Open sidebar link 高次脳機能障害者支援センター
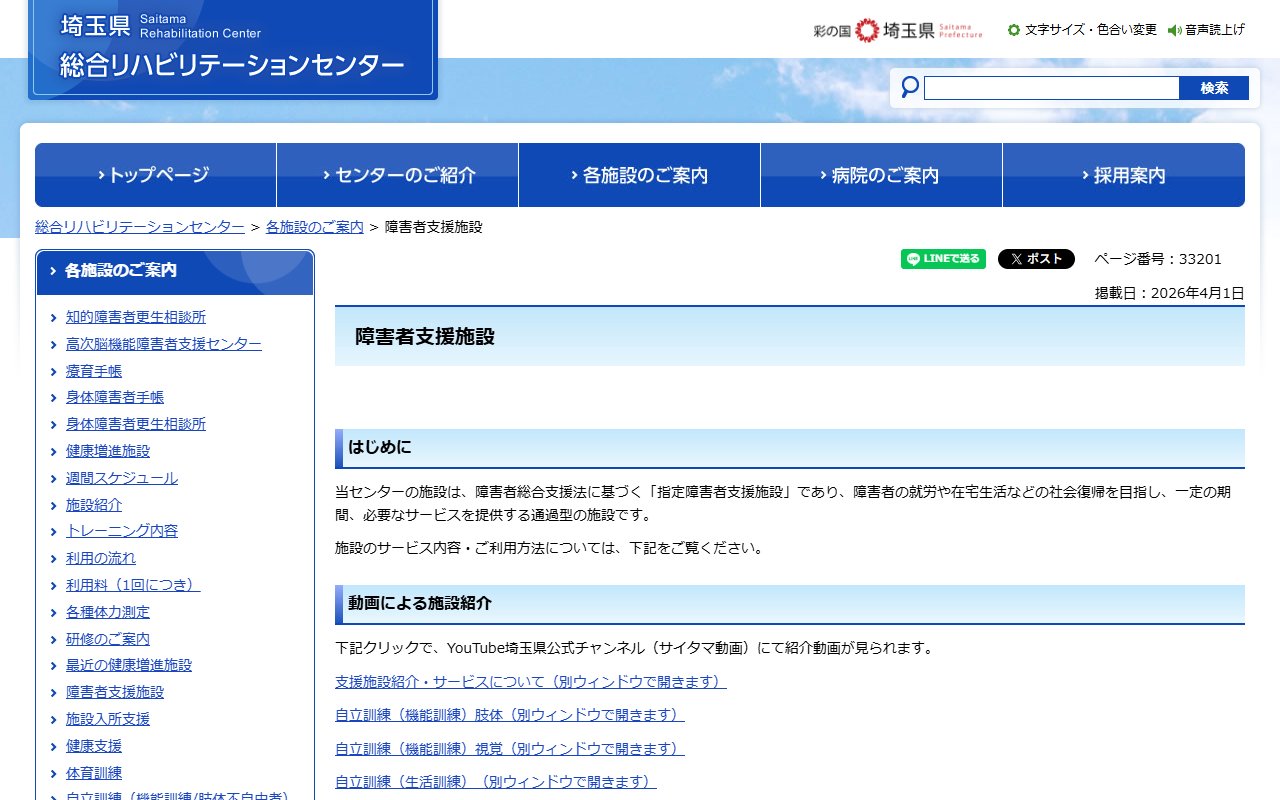1280x800 pixels. click(x=164, y=344)
